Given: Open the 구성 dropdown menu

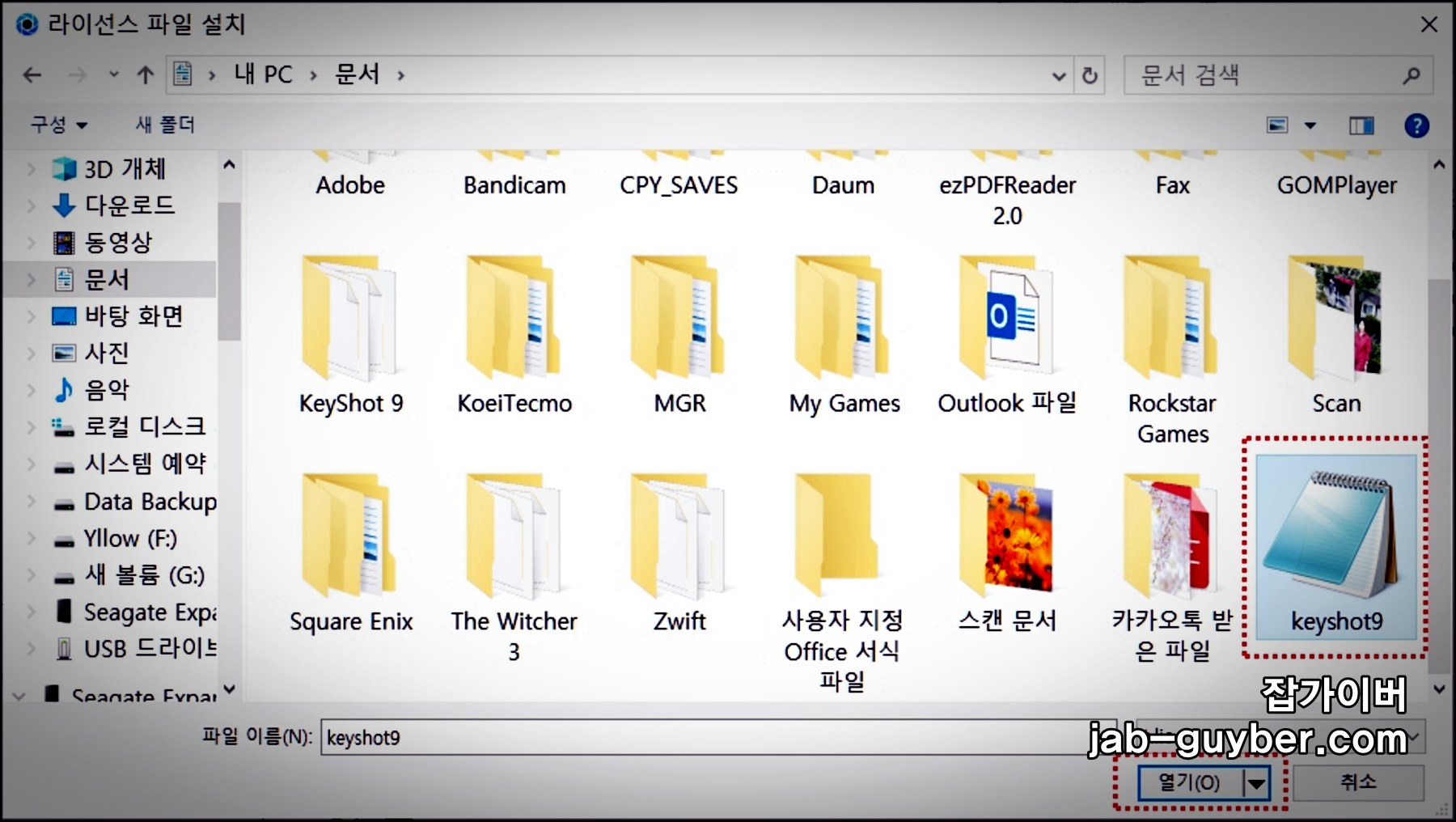Looking at the screenshot, I should 58,125.
